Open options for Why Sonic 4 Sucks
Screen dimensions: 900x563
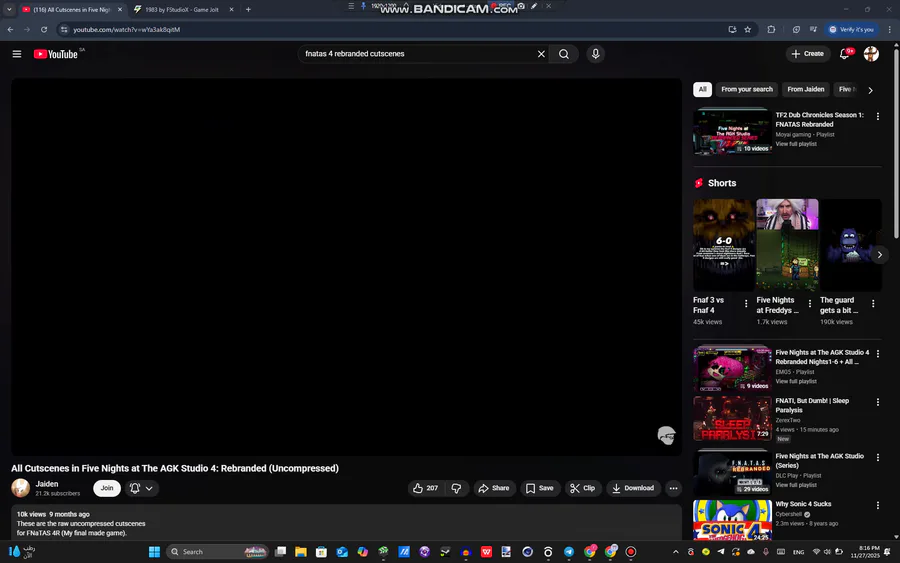pos(878,506)
